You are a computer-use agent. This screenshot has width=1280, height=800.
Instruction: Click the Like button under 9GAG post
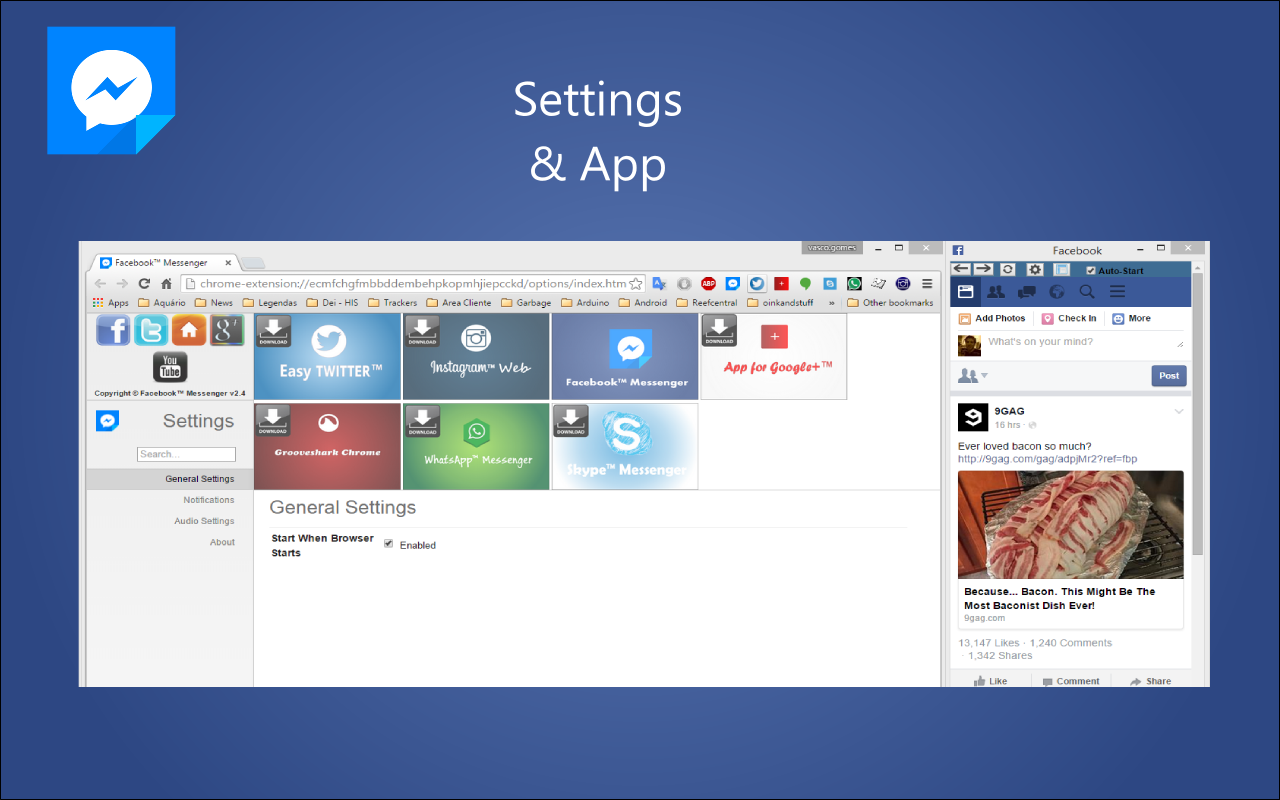coord(990,681)
